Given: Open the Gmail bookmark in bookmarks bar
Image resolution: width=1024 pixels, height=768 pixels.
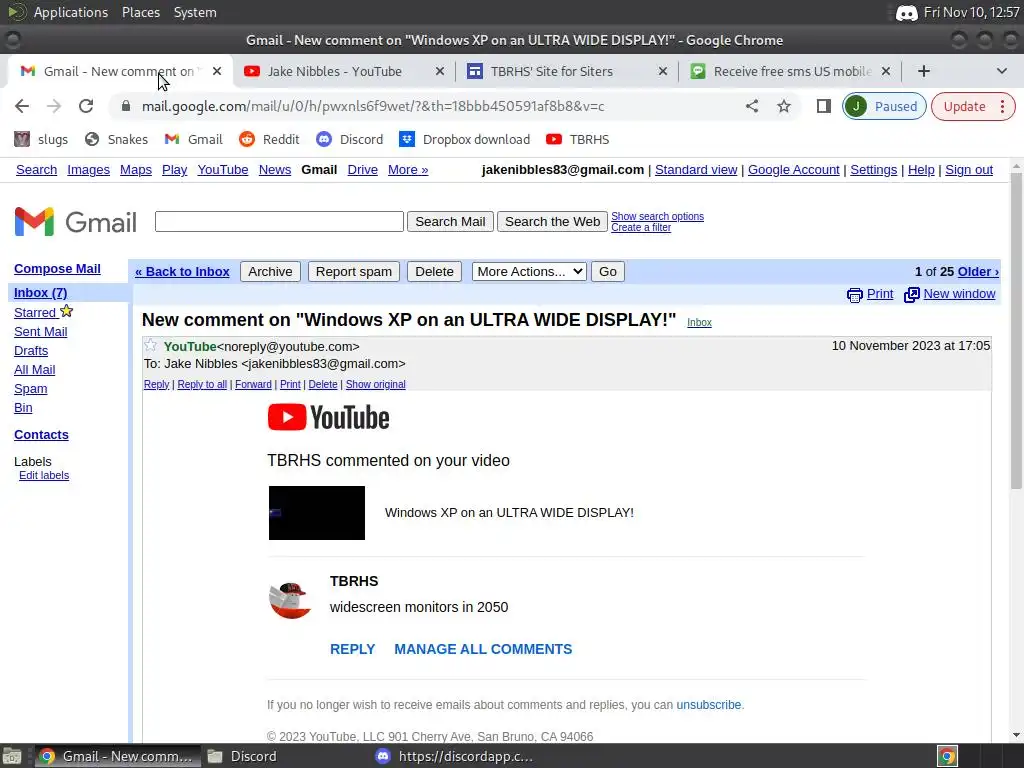Looking at the screenshot, I should pos(193,139).
